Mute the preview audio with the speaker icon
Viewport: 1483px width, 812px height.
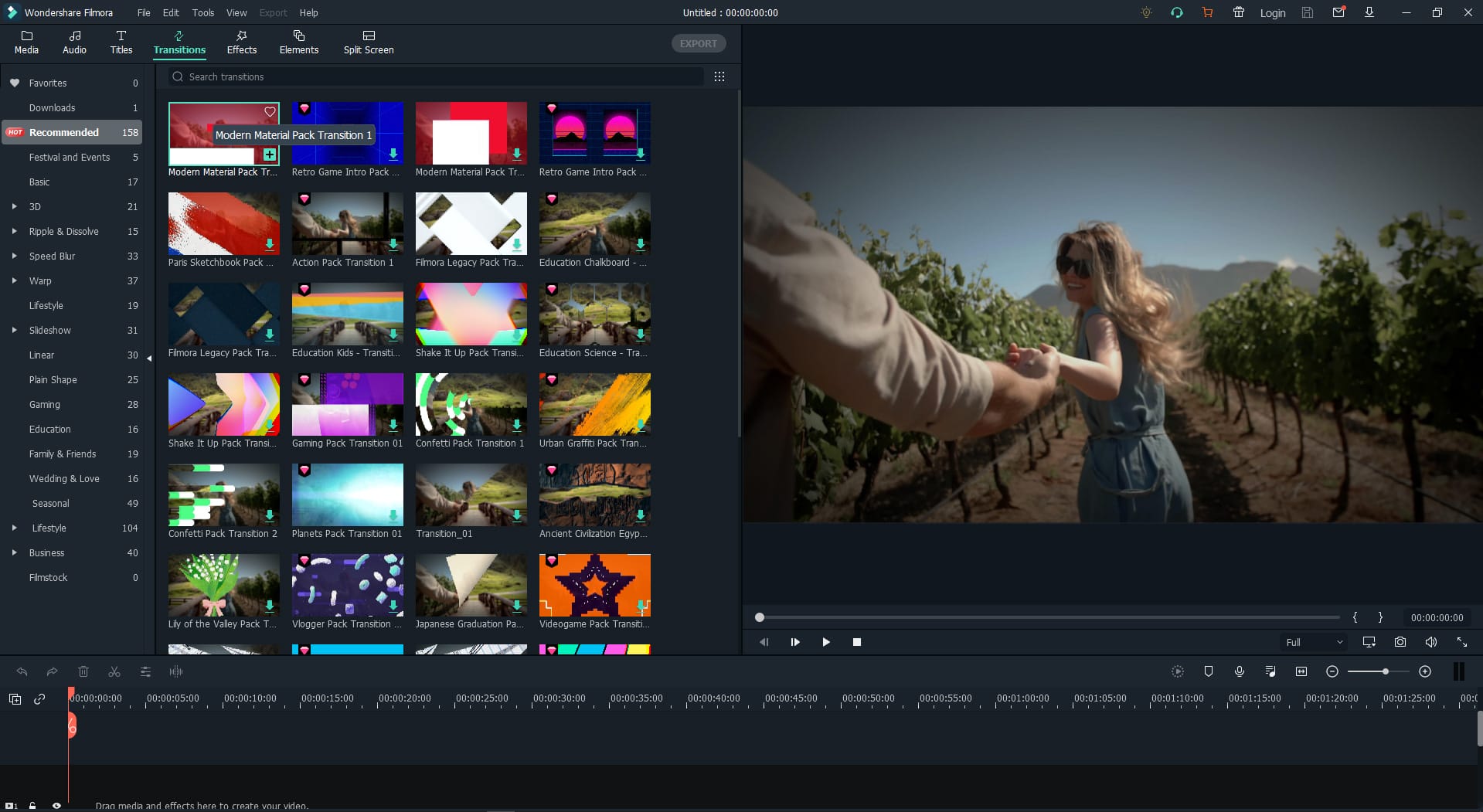[1430, 641]
